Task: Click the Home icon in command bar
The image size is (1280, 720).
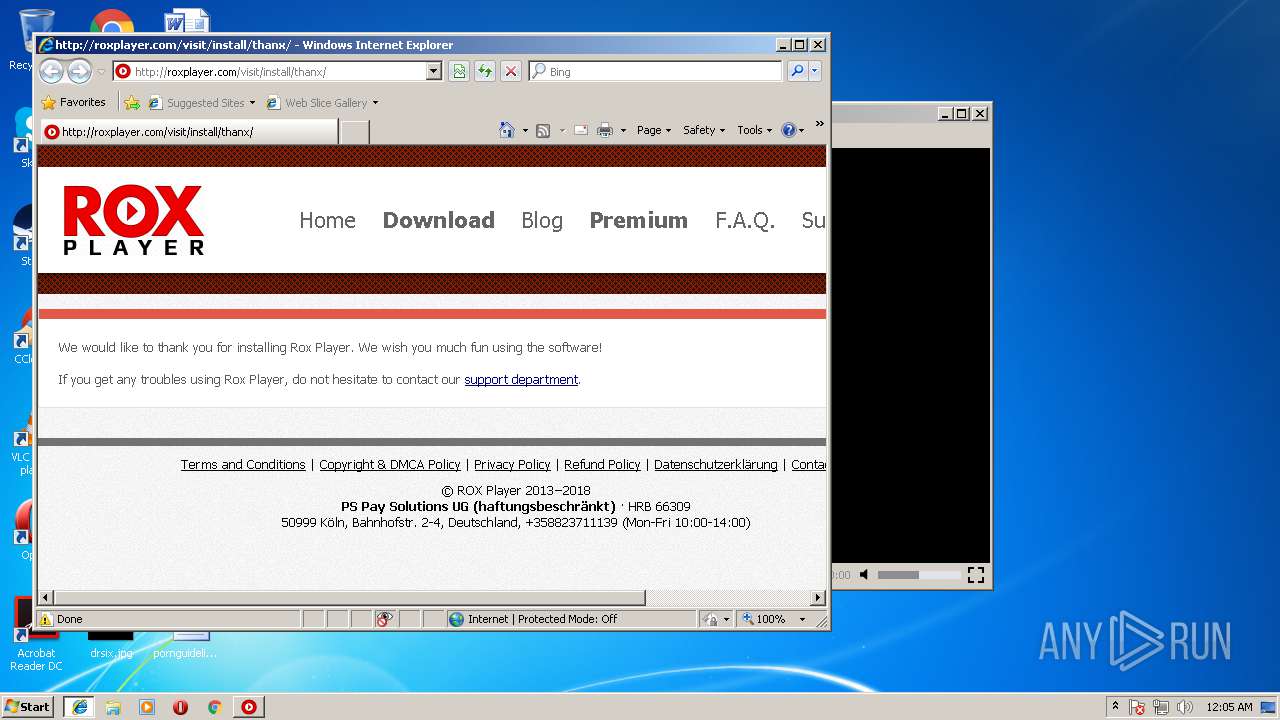Action: click(507, 130)
